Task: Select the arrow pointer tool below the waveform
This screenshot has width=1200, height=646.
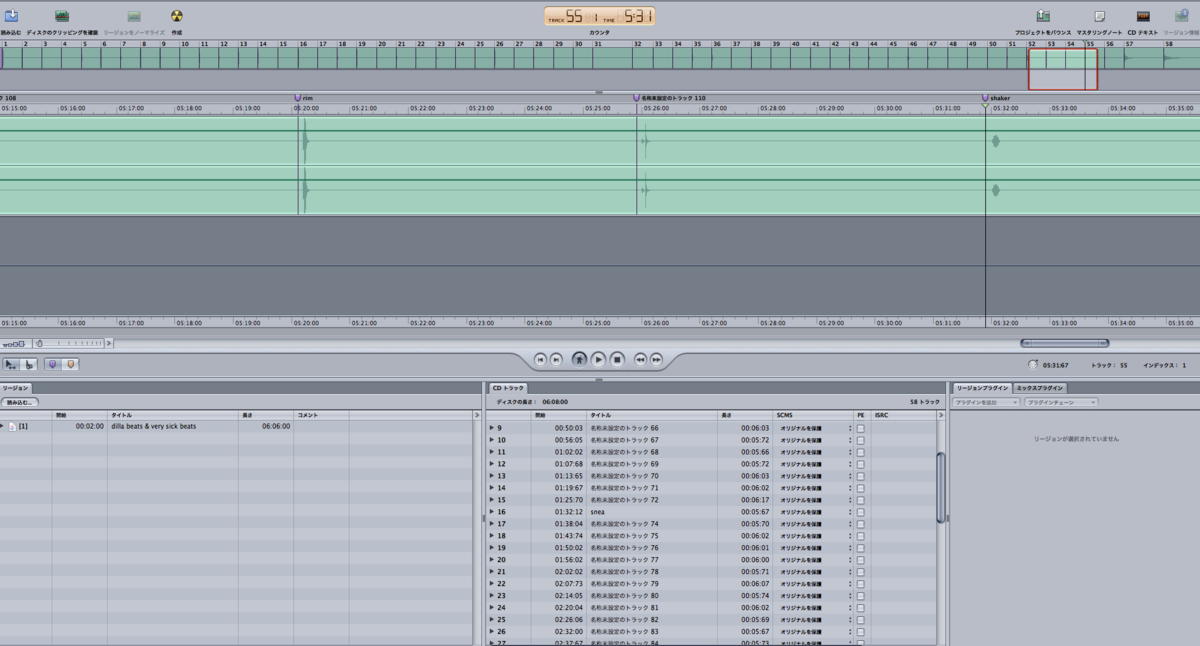Action: coord(12,364)
